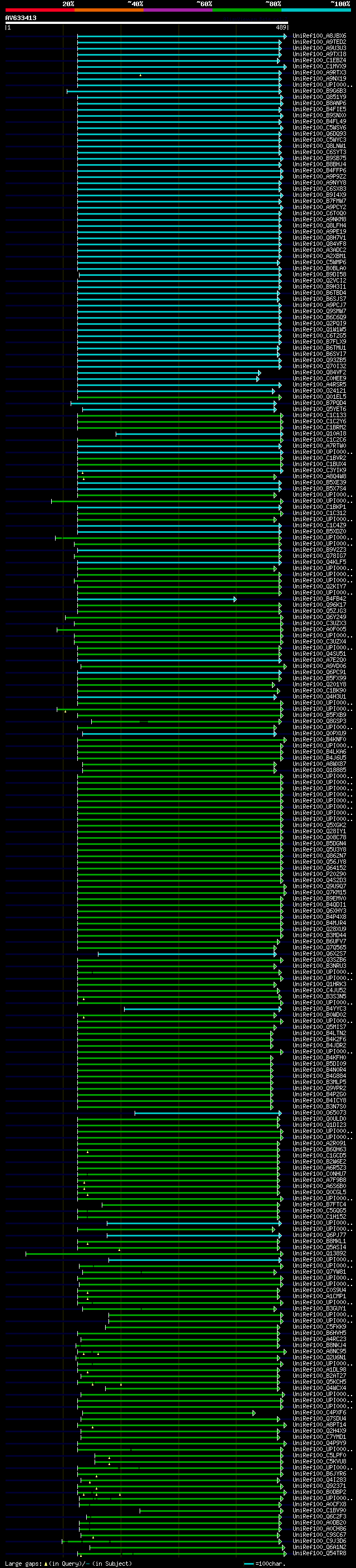Select subject UniRef100_Q18885
This screenshot has height=1568, width=356.
click(x=319, y=770)
